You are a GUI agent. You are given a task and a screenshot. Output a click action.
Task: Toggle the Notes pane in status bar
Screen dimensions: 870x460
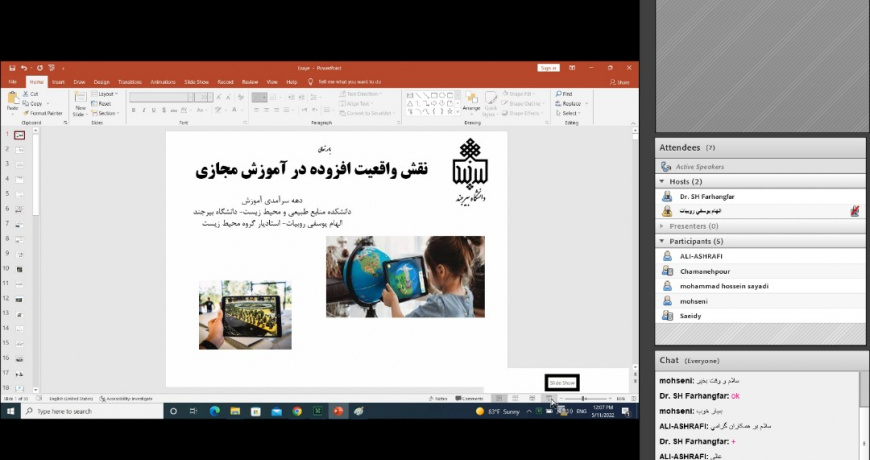point(438,398)
